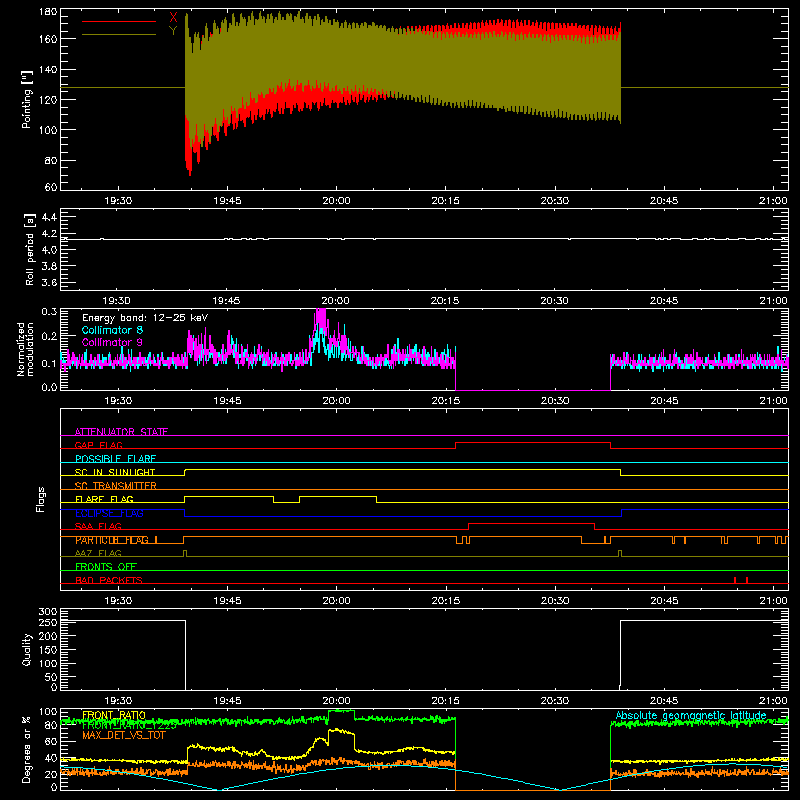Click 19:30 under the modulation plot
Image resolution: width=800 pixels, height=800 pixels.
click(x=118, y=401)
